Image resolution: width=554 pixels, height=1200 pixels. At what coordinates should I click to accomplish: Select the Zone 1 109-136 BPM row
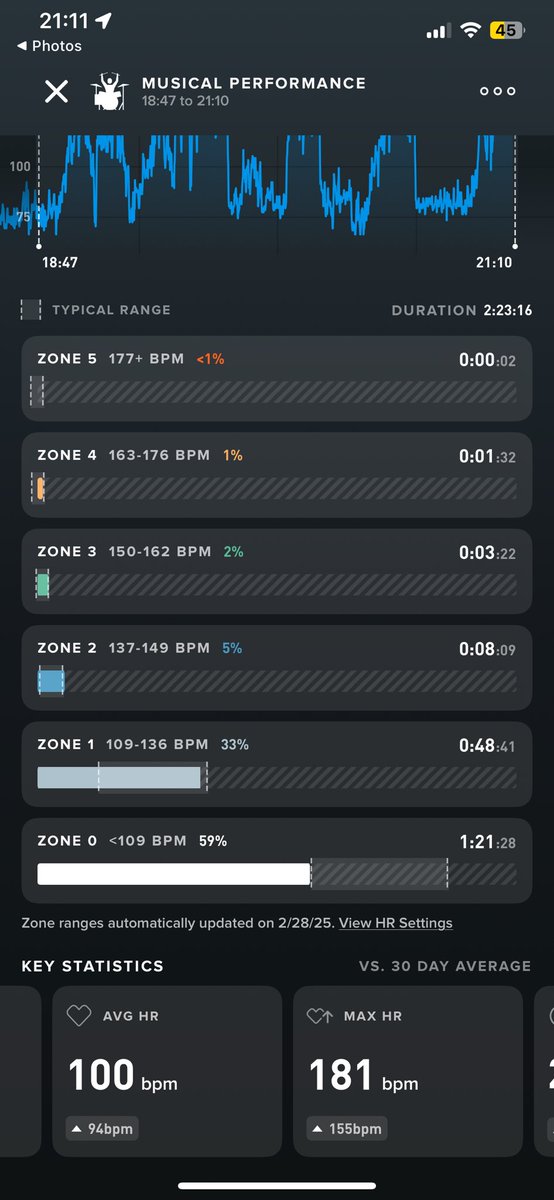point(277,764)
